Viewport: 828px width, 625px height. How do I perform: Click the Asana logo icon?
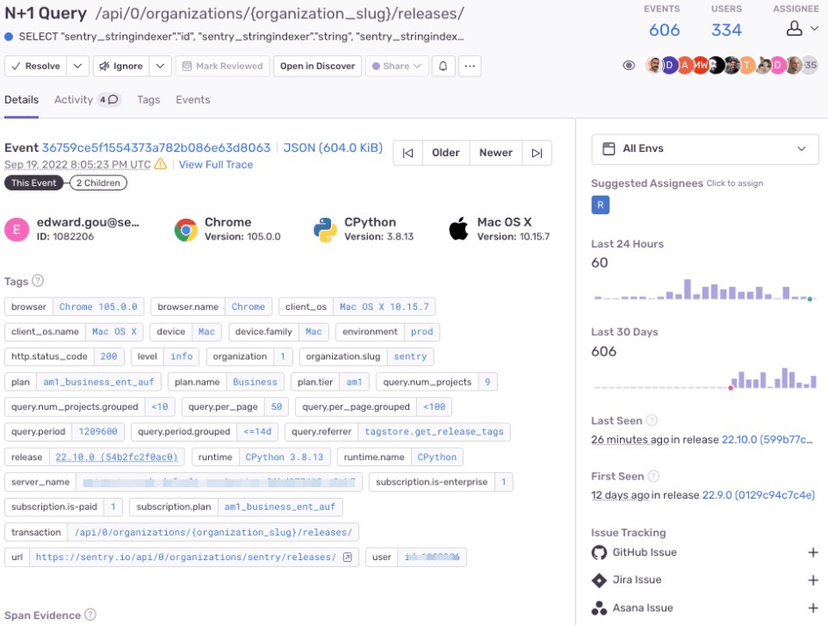pos(599,608)
